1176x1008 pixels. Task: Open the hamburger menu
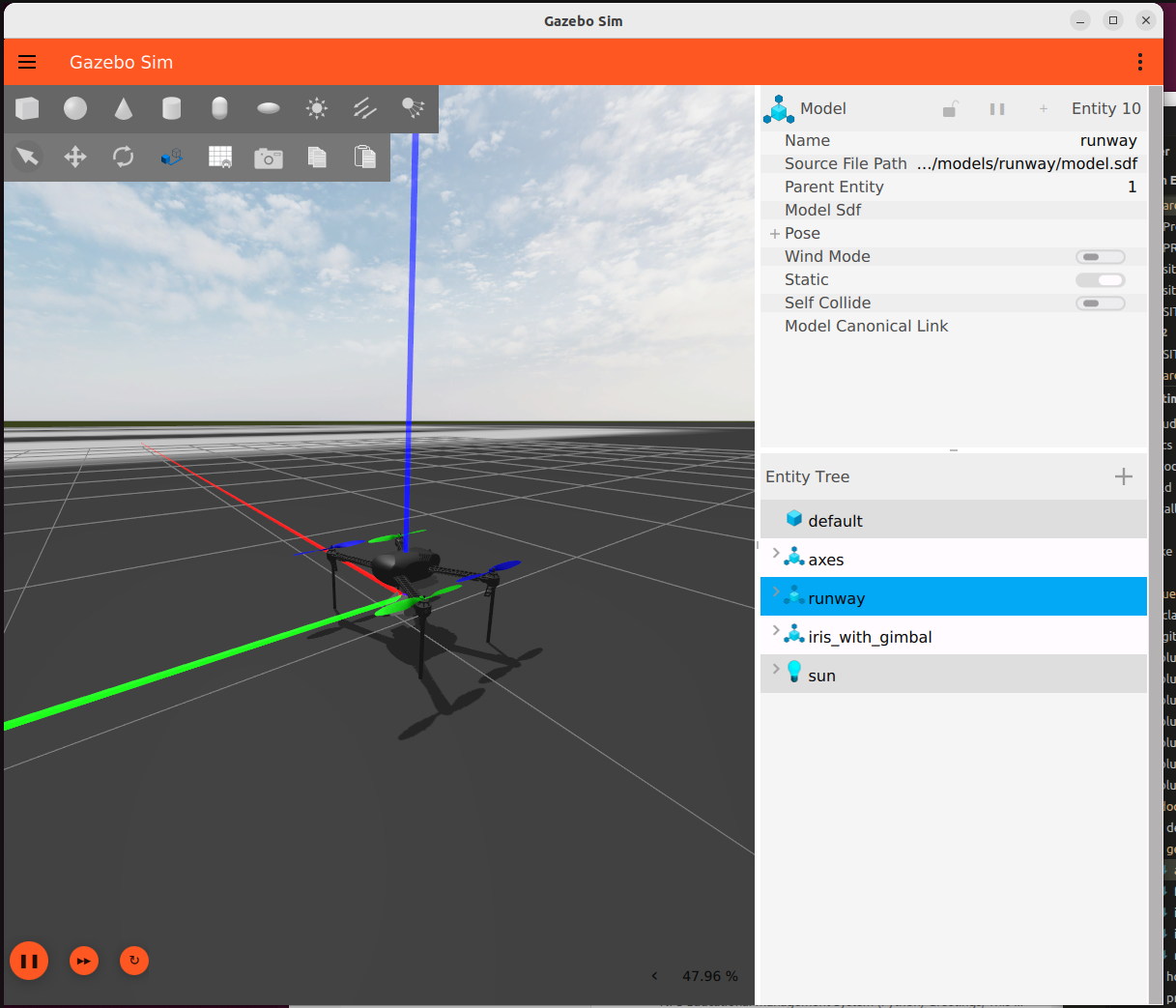27,62
